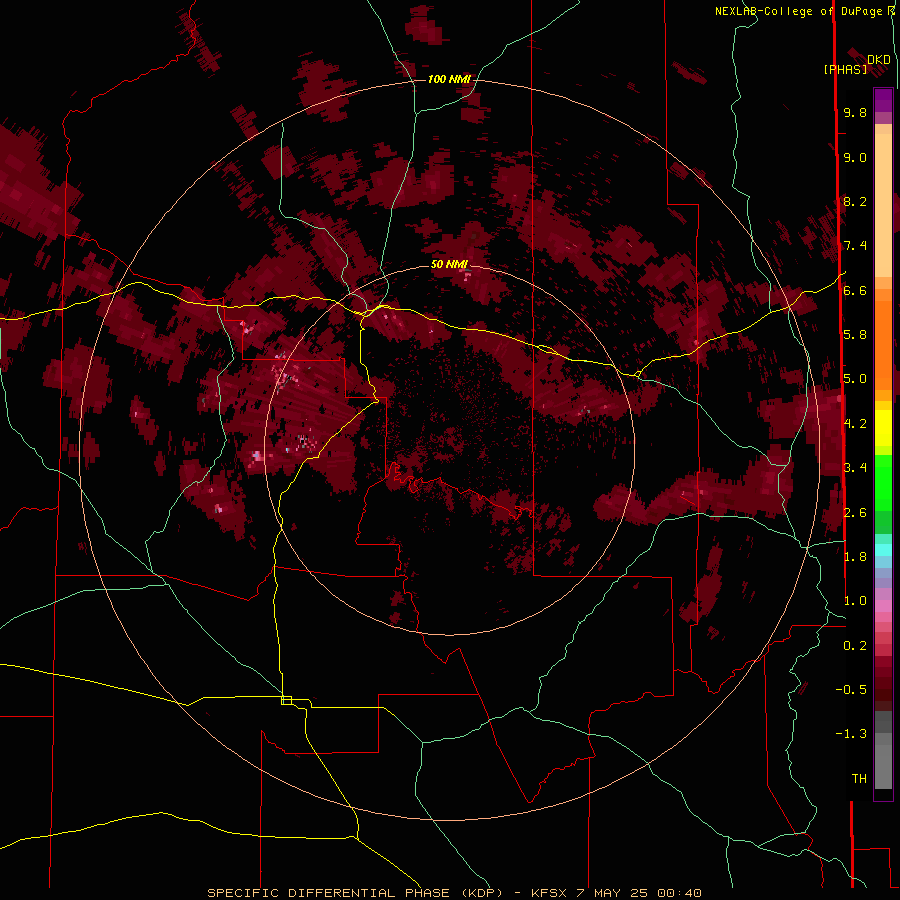
Task: Pick the bright green segment of the color bar
Action: click(x=883, y=482)
